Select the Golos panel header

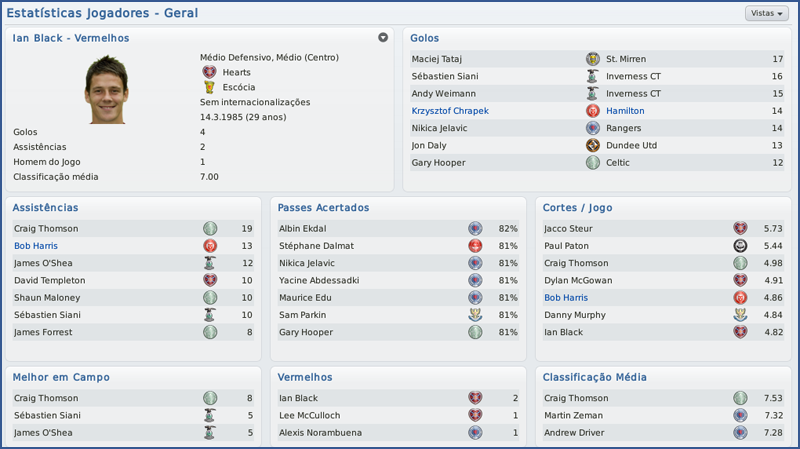tap(425, 38)
